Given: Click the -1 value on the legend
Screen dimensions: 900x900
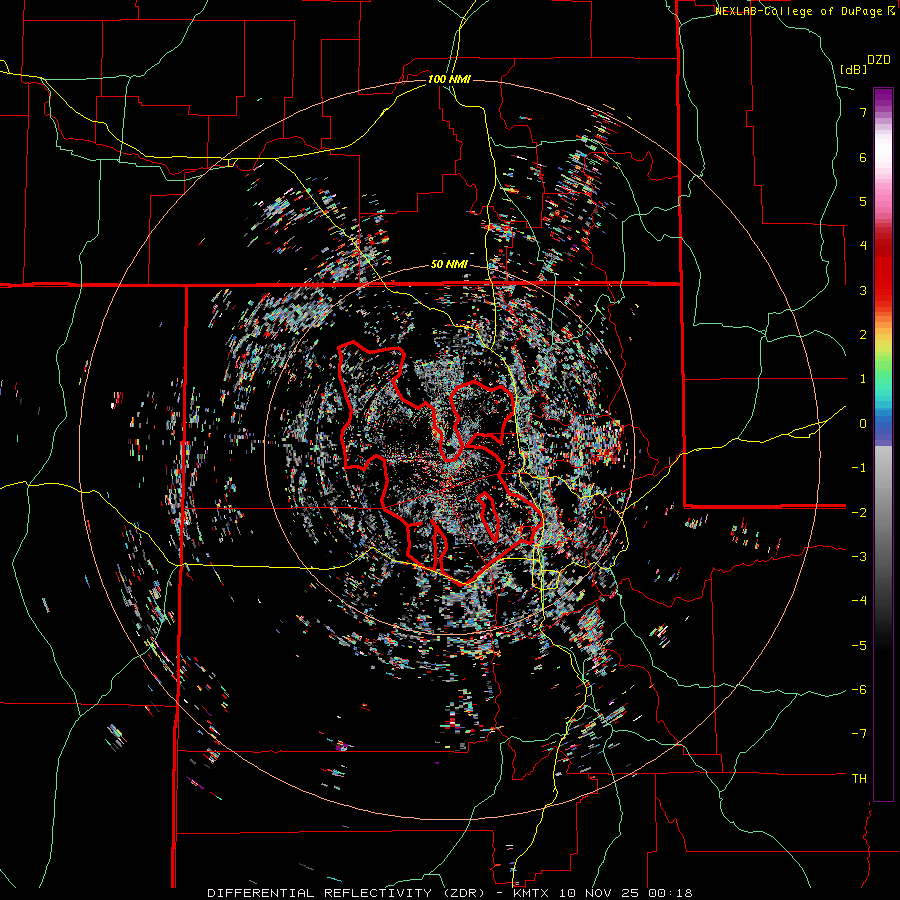Looking at the screenshot, I should tap(859, 468).
